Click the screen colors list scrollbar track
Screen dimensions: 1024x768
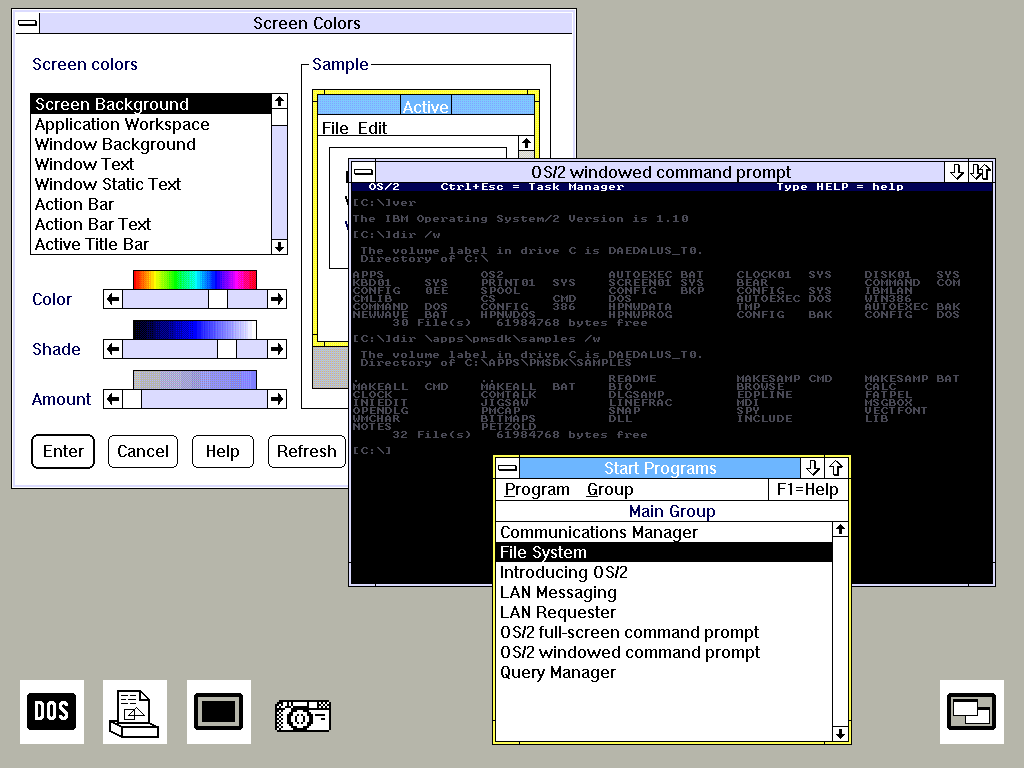(280, 182)
